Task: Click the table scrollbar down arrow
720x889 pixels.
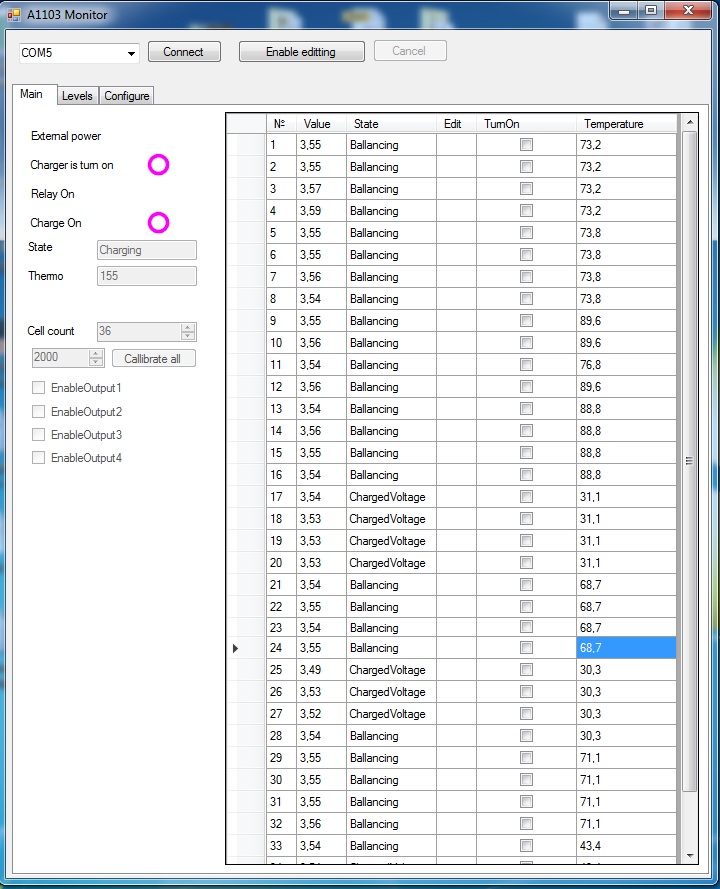Action: coord(689,855)
